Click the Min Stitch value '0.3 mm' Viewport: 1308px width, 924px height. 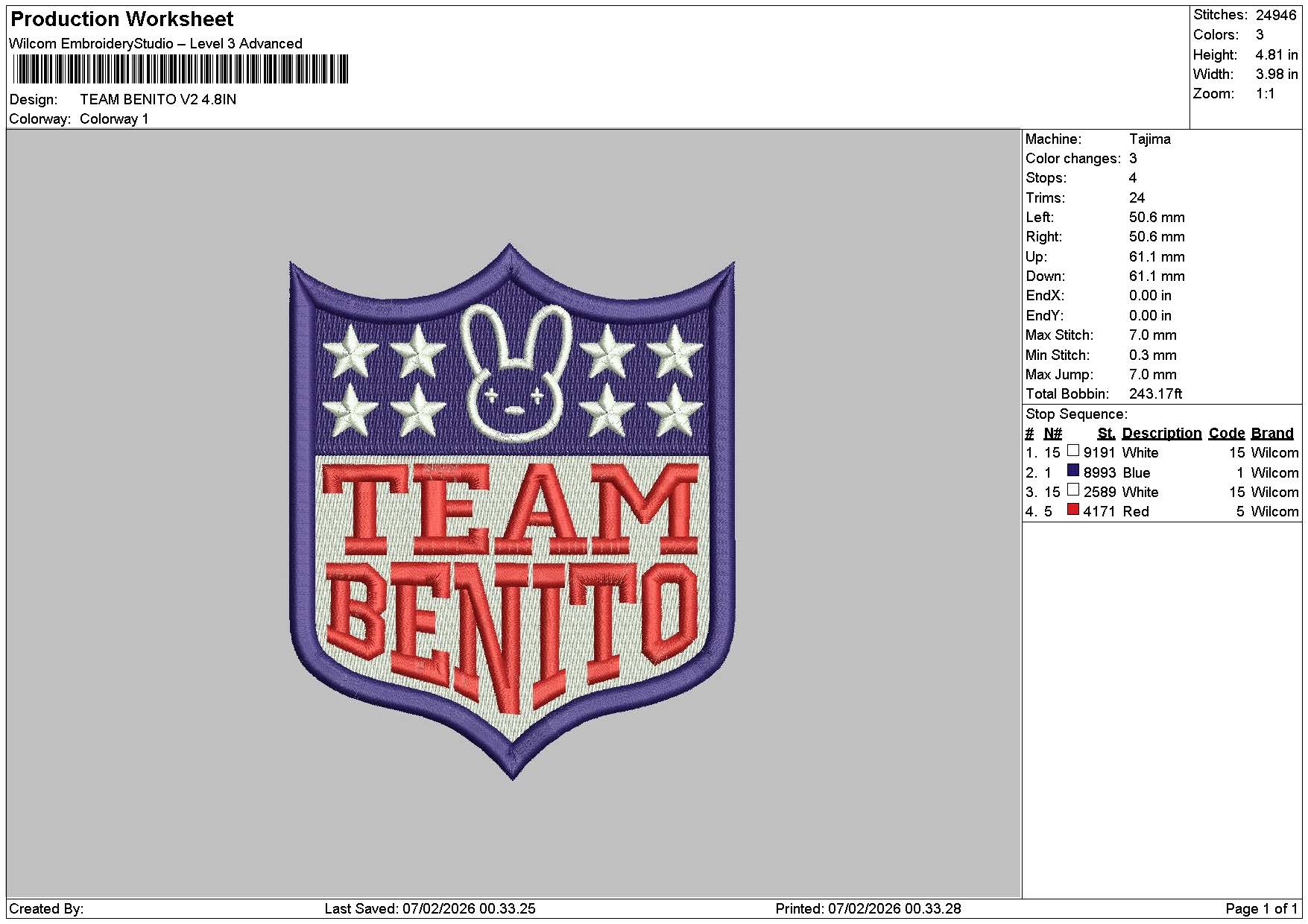1153,355
